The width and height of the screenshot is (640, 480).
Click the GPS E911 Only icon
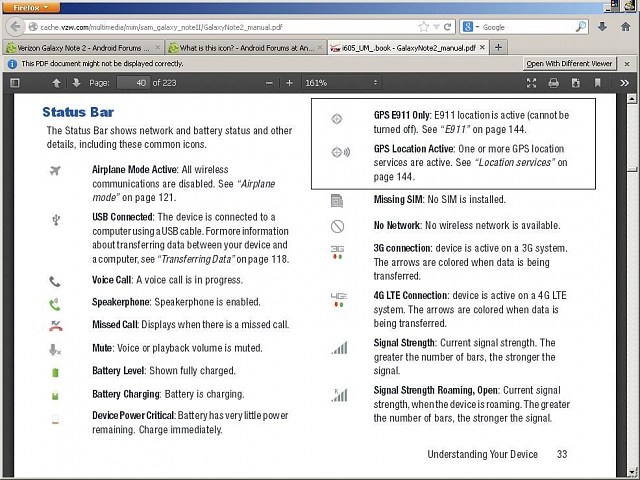coord(336,119)
